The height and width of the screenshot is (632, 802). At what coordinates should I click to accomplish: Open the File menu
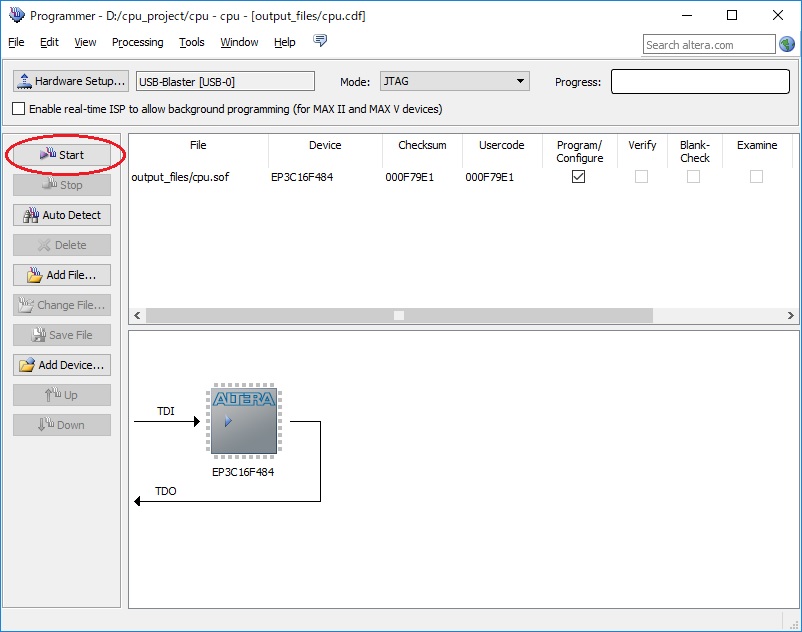(x=16, y=42)
